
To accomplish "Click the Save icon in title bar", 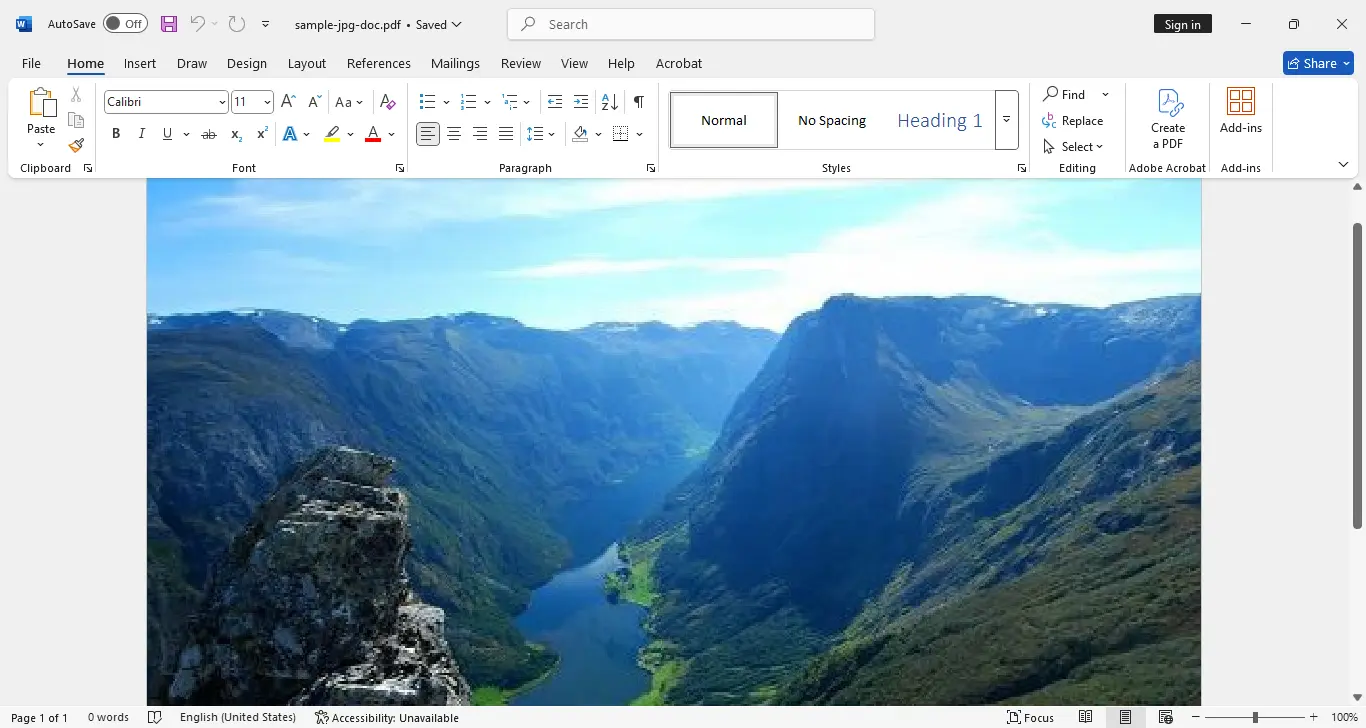I will click(169, 24).
